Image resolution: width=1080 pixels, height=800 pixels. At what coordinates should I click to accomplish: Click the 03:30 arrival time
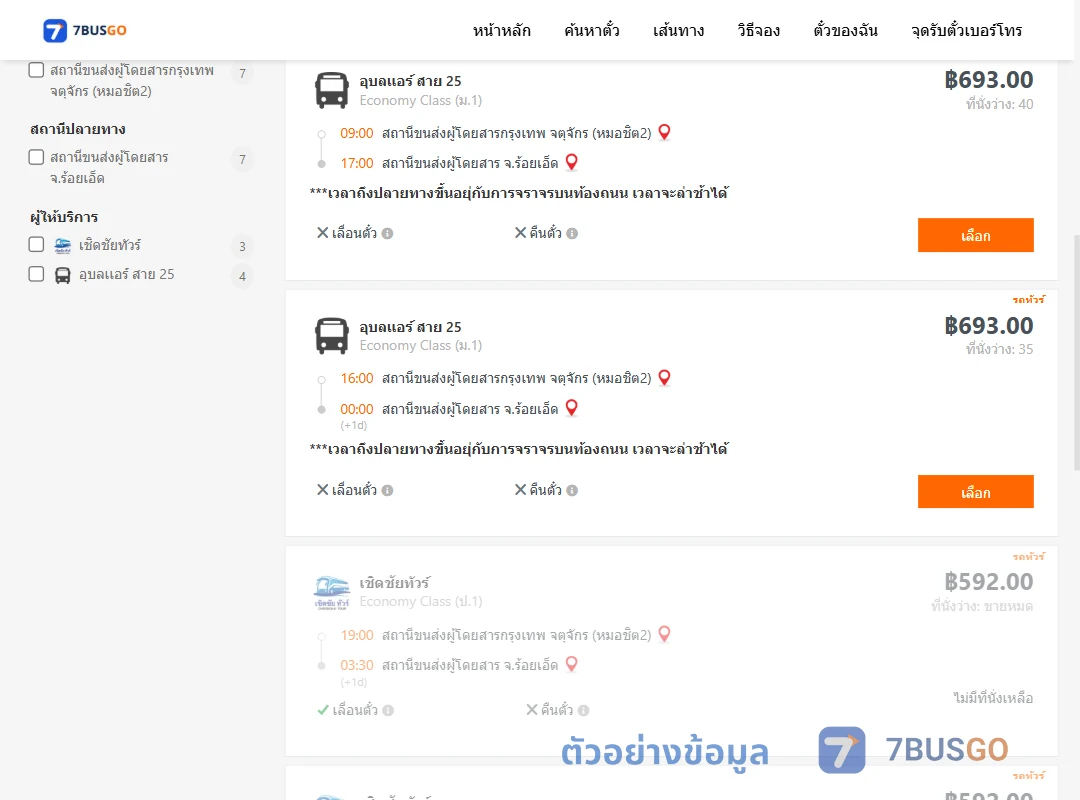click(x=357, y=665)
